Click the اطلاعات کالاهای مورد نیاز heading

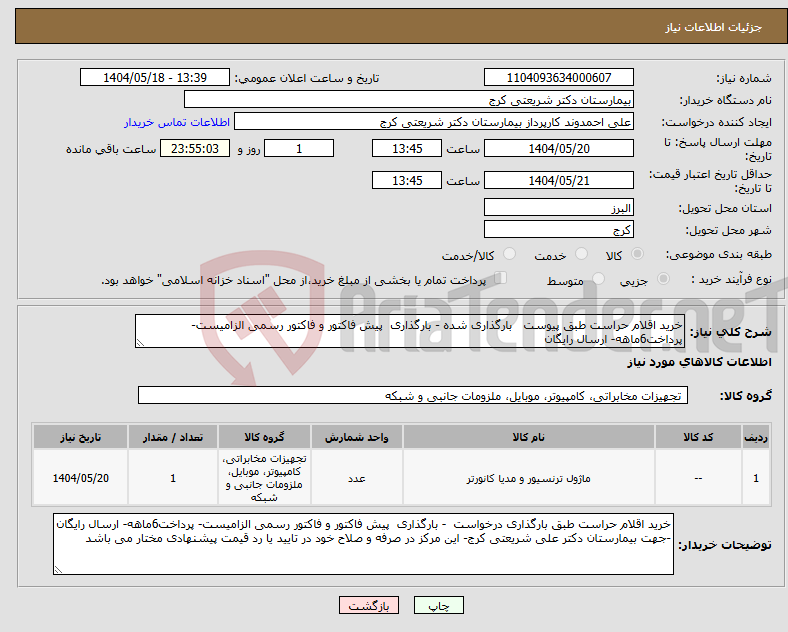click(x=699, y=362)
